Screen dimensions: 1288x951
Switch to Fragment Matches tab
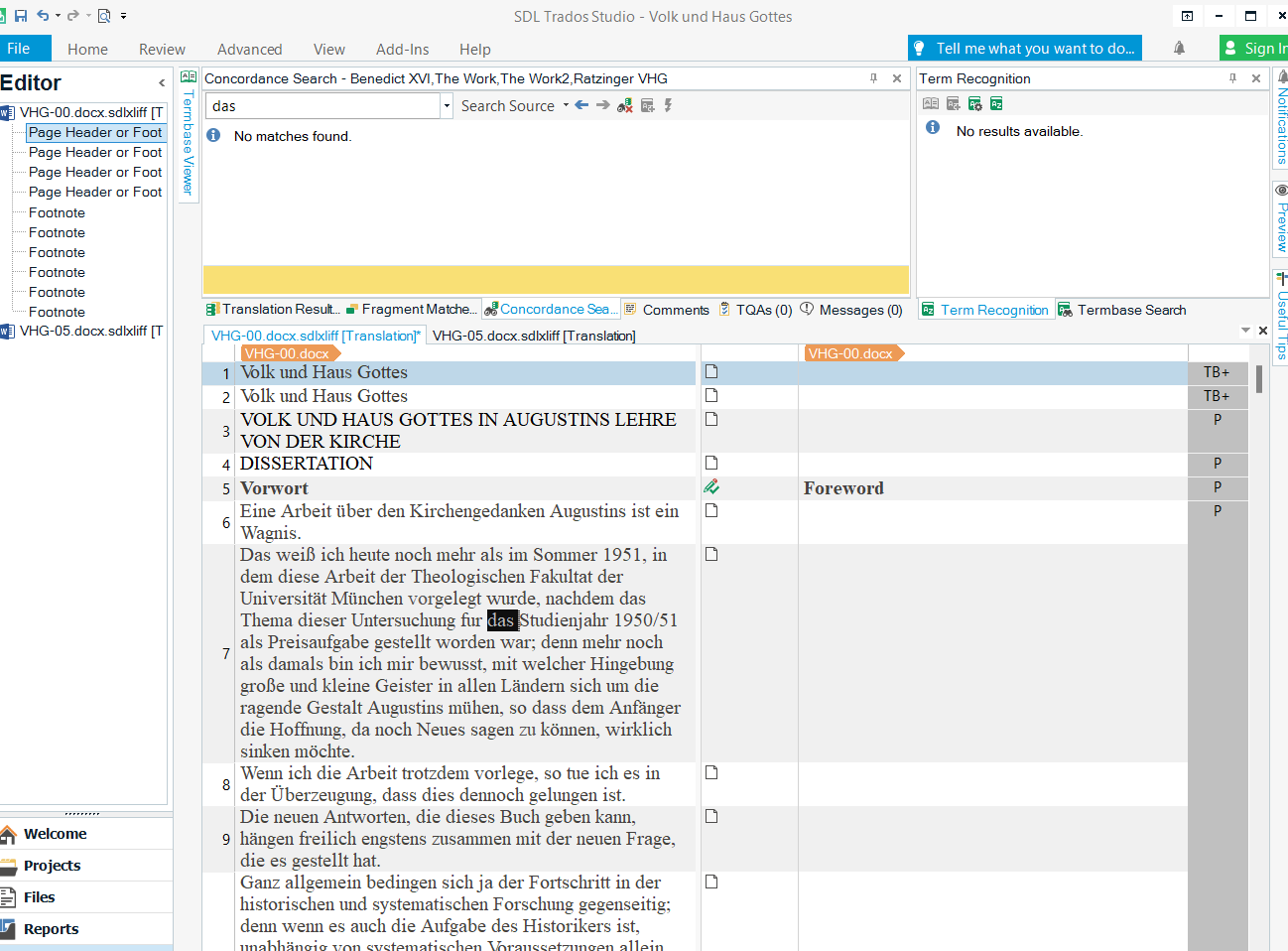coord(412,309)
